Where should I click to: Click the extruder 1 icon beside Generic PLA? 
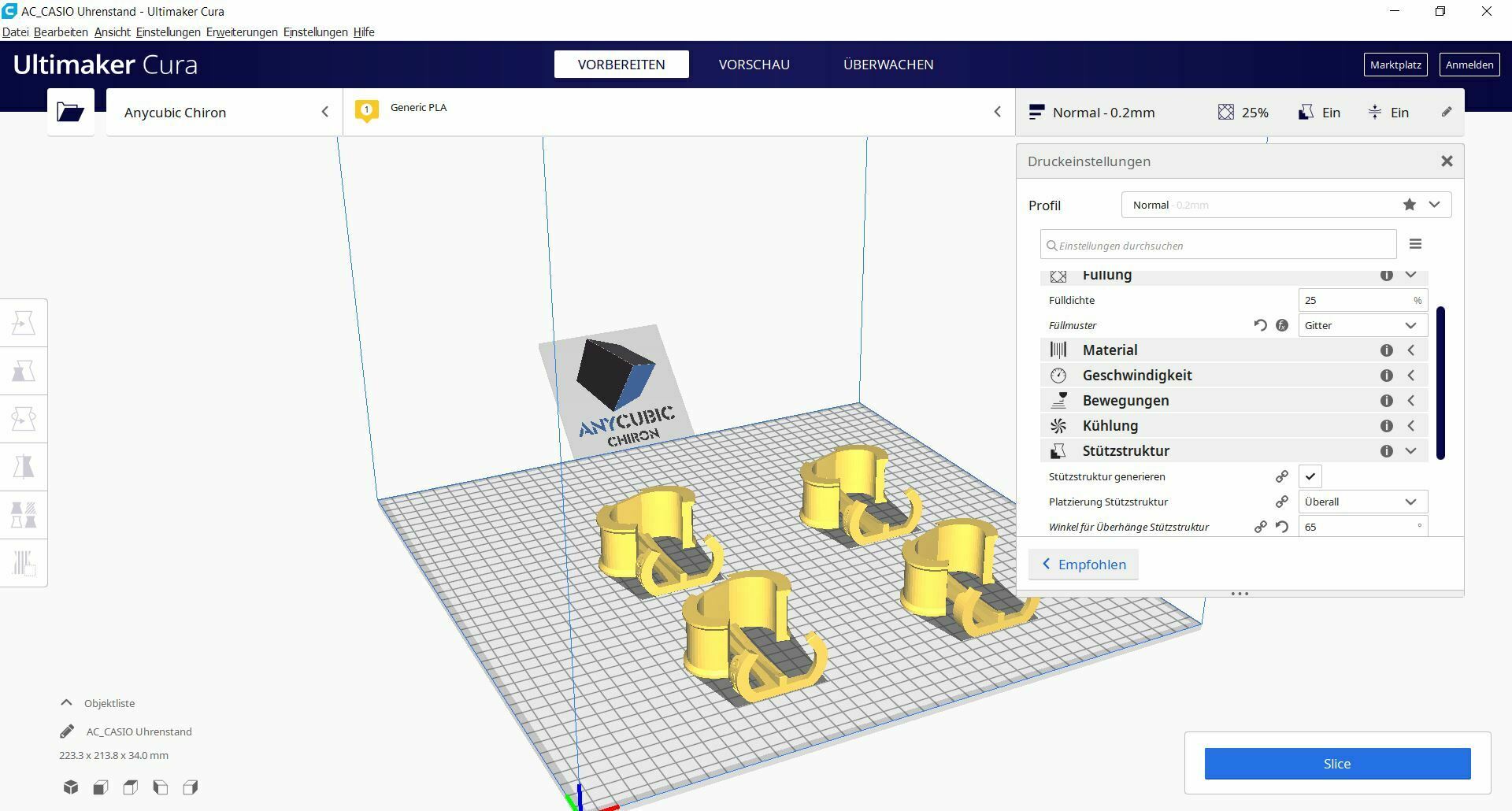click(366, 111)
